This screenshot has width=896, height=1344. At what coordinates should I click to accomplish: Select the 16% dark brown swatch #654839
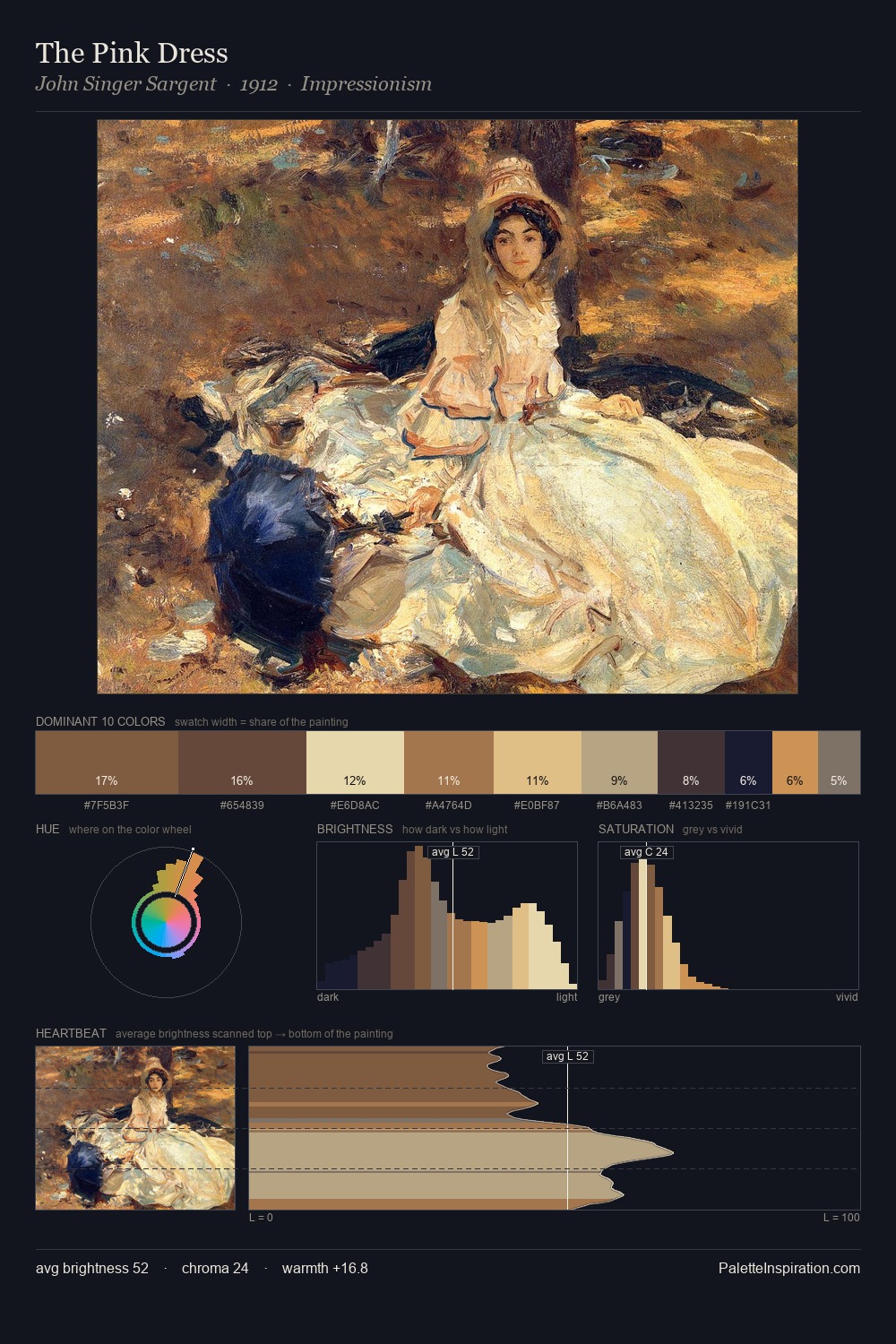tap(242, 762)
